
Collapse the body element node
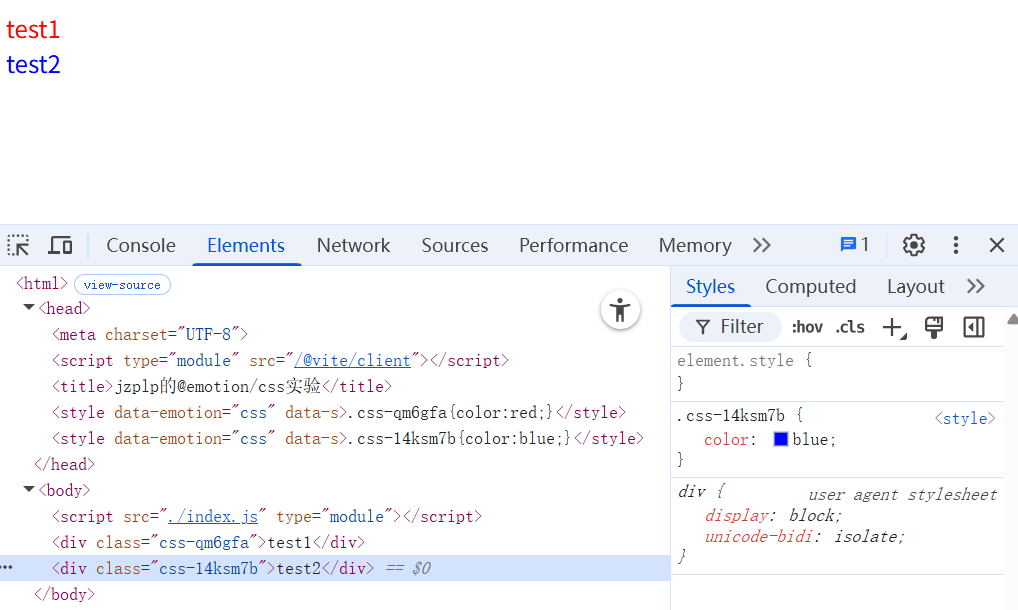click(29, 490)
